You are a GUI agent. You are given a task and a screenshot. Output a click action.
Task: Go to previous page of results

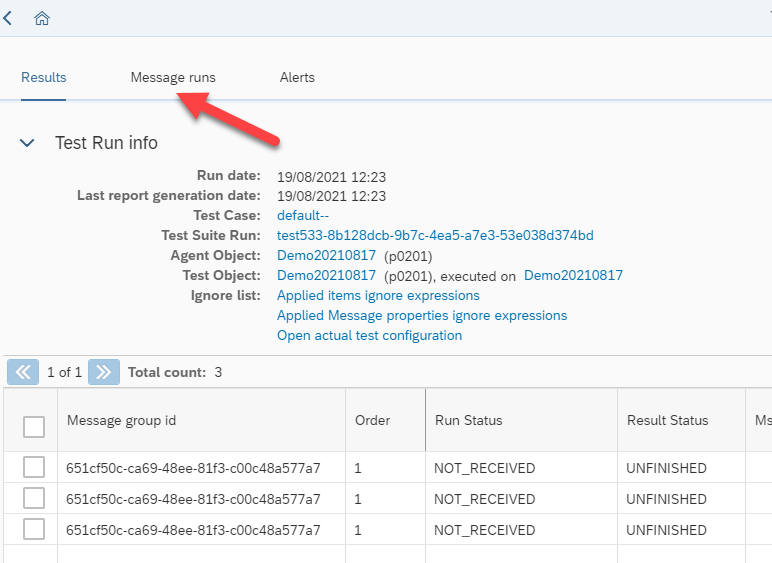(x=23, y=372)
